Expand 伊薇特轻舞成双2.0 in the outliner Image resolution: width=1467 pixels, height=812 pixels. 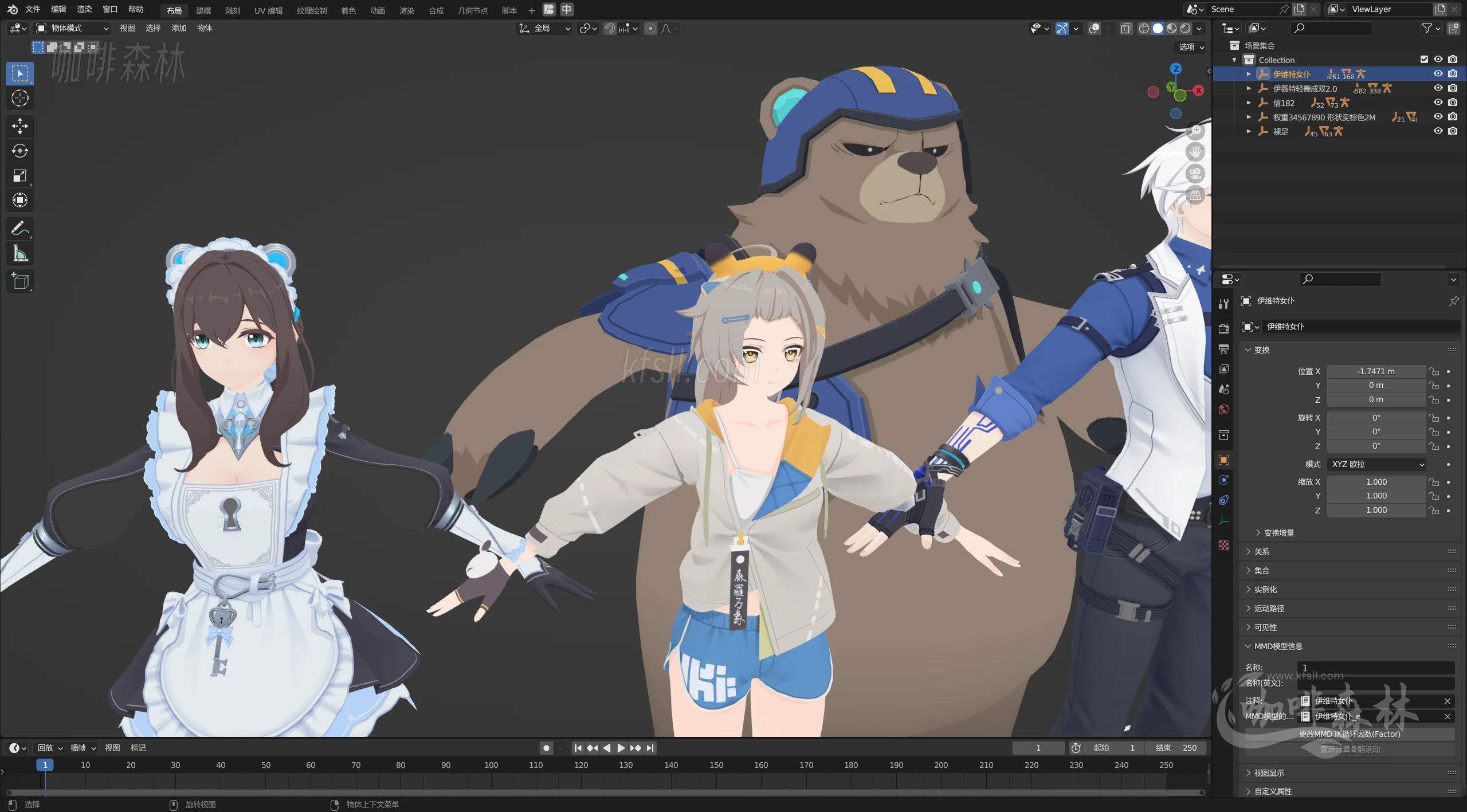[x=1249, y=88]
